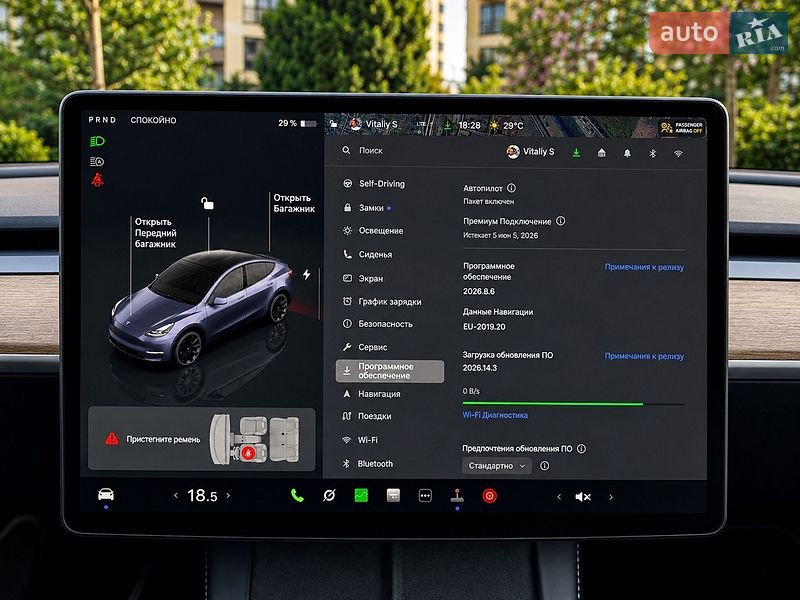
Task: Tap the Wi-Fi icon in settings header
Action: 678,154
